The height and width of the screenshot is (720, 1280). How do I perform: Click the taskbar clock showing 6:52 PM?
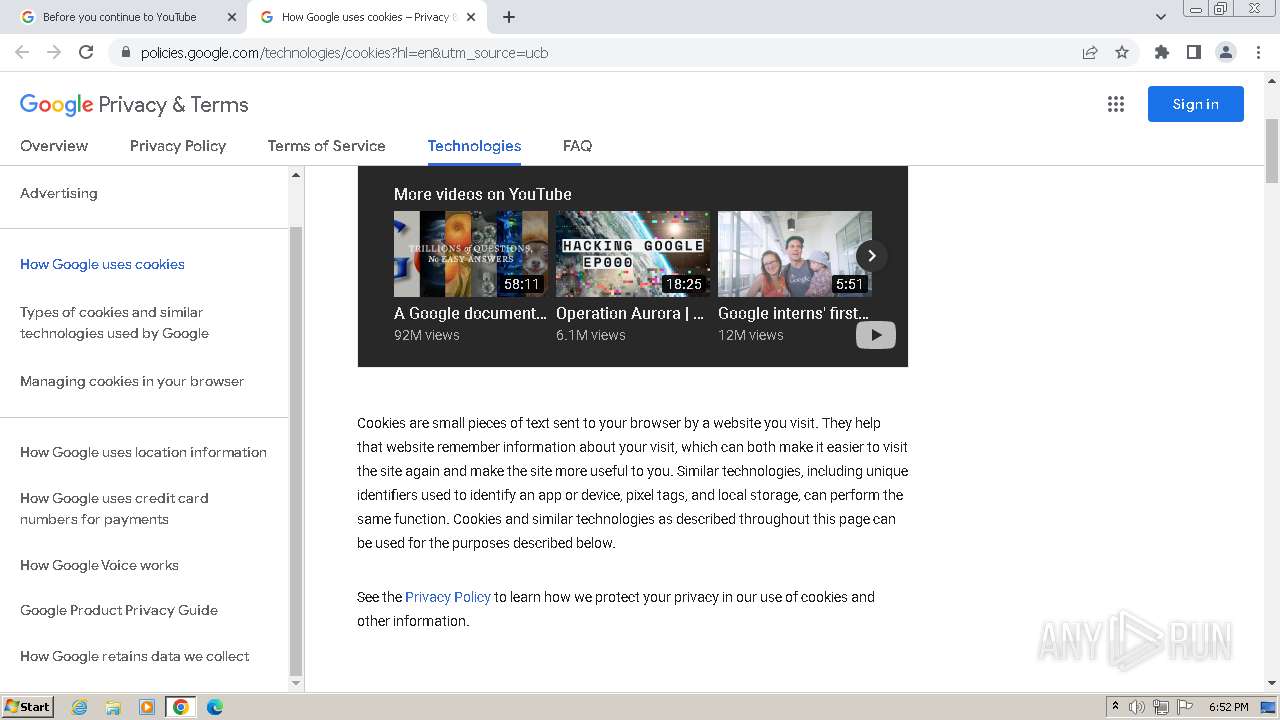(1228, 707)
